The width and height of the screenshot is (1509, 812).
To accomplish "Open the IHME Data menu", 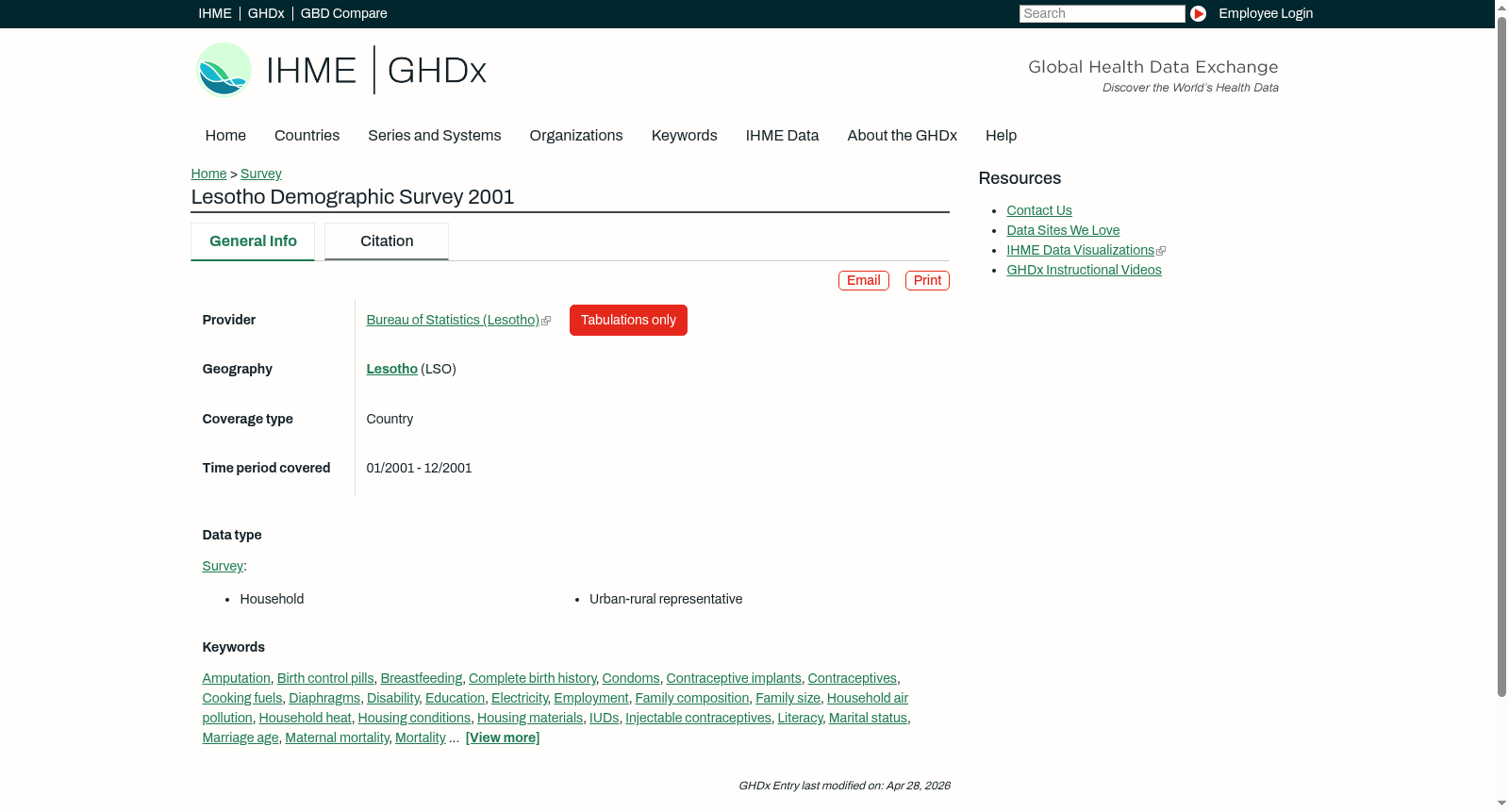I will [x=782, y=136].
